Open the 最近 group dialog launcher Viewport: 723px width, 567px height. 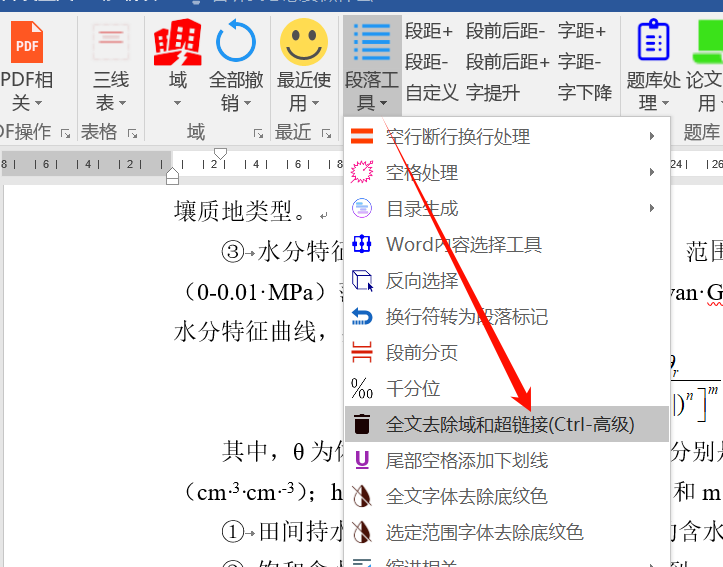pyautogui.click(x=327, y=134)
